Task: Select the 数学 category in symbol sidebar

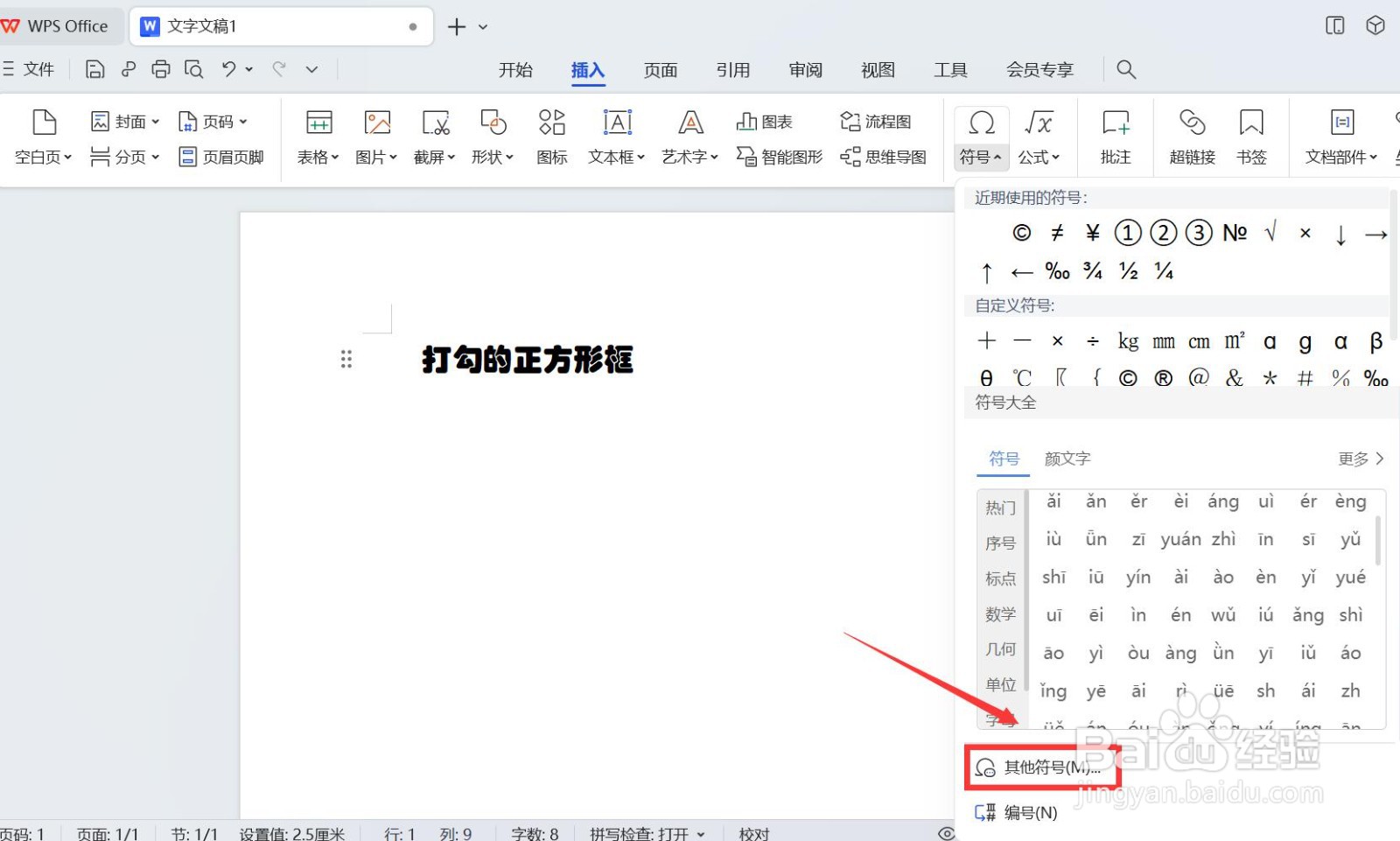Action: coord(999,614)
